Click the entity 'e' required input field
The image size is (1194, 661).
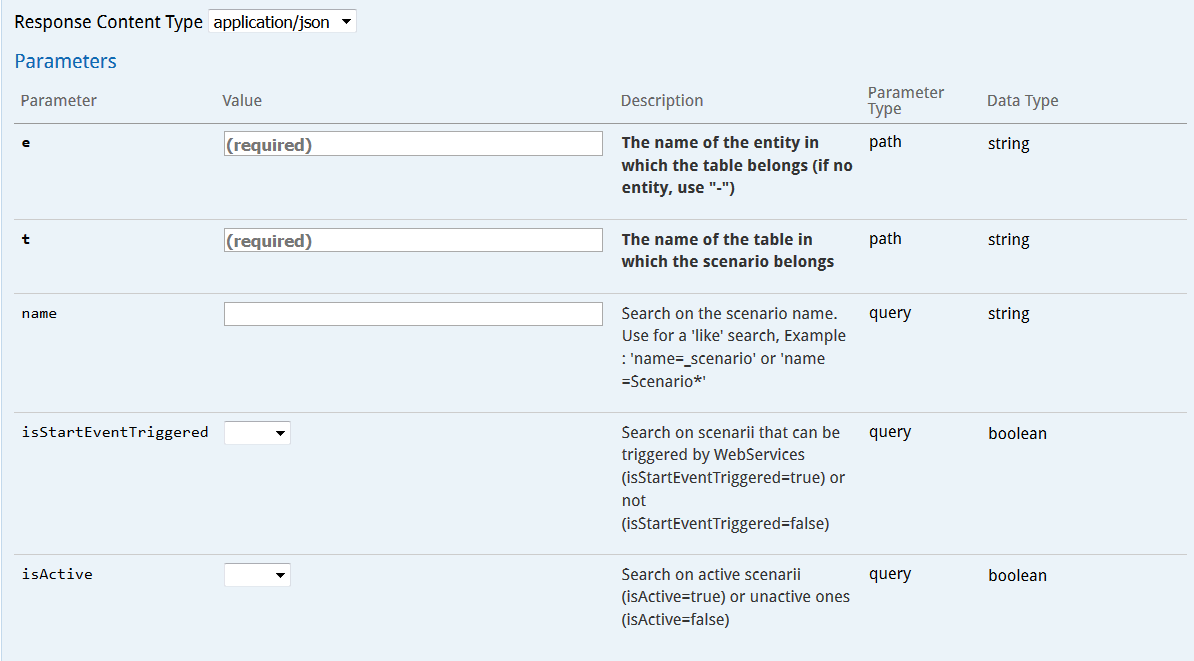pos(413,144)
